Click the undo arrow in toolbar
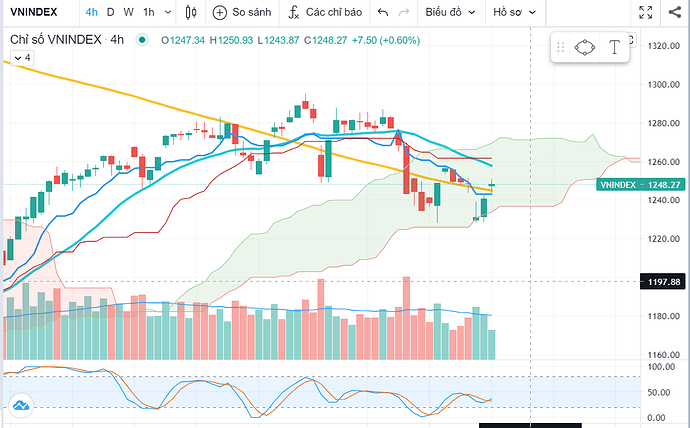This screenshot has width=690, height=428. [382, 13]
